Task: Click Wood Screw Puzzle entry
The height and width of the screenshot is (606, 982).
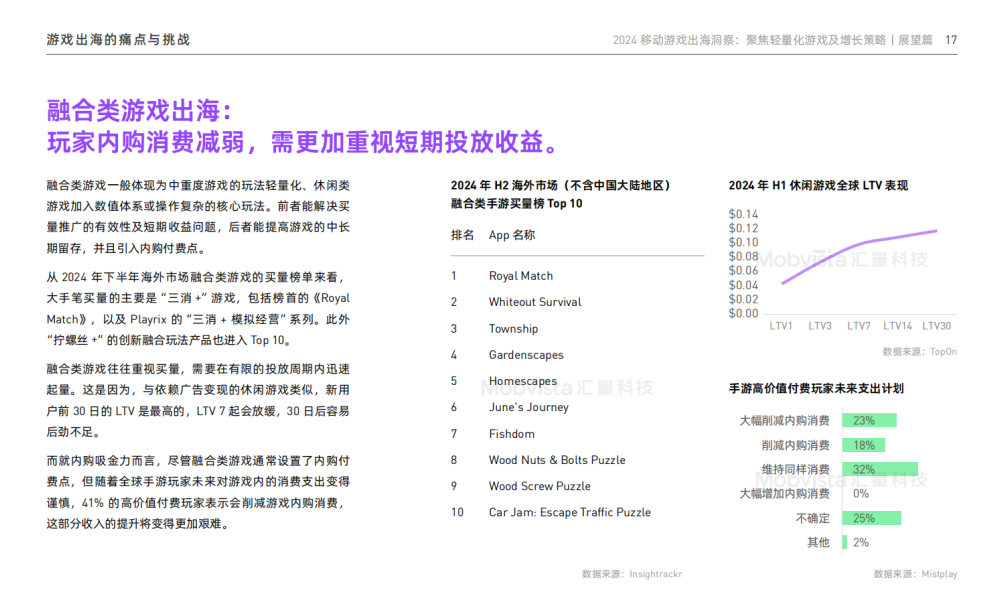Action: pyautogui.click(x=539, y=486)
